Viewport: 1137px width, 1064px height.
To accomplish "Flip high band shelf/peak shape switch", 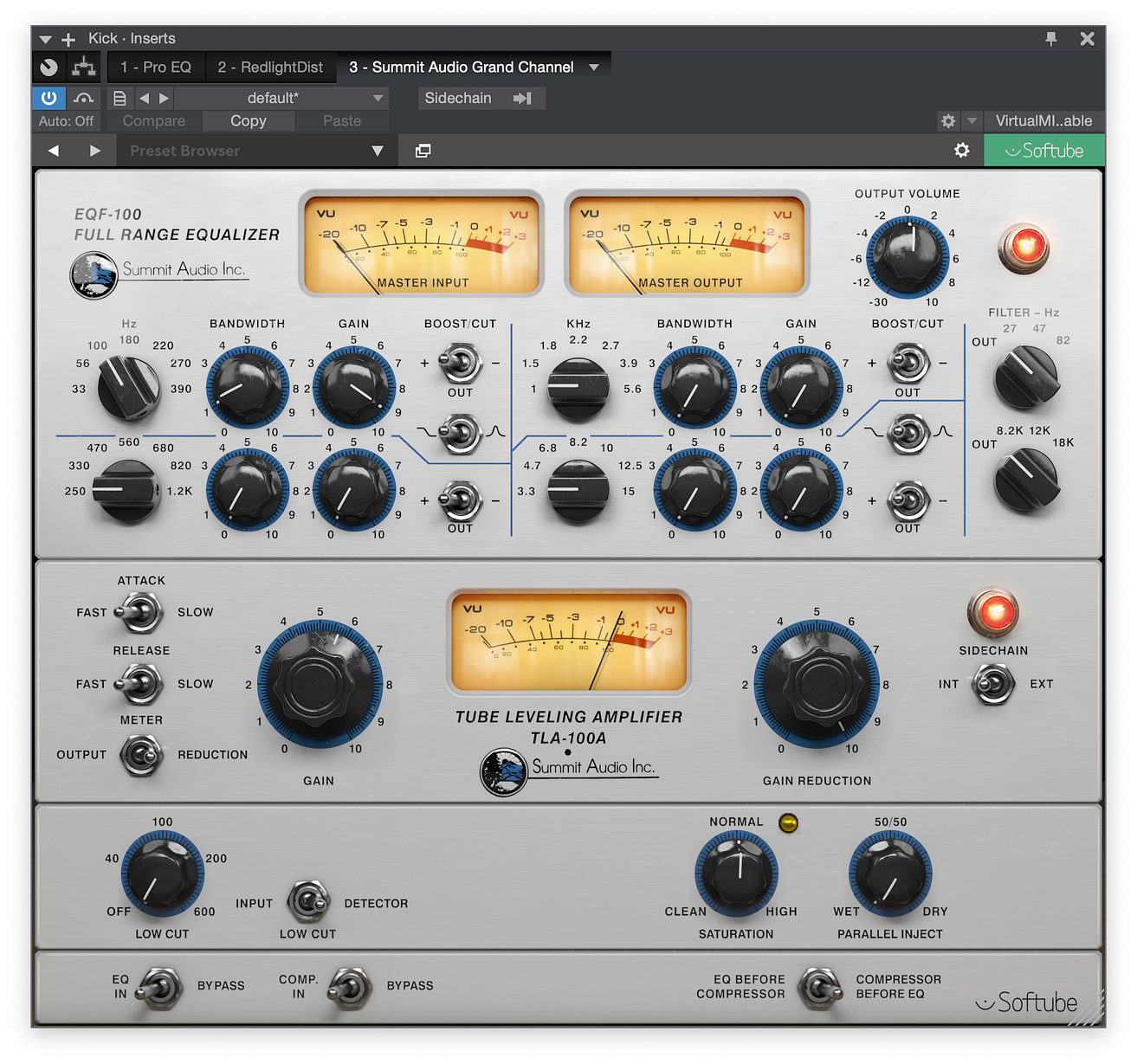I will point(908,432).
